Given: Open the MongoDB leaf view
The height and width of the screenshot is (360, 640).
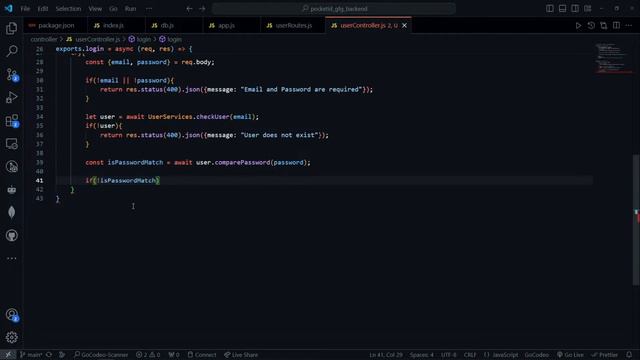Looking at the screenshot, I should (11, 212).
